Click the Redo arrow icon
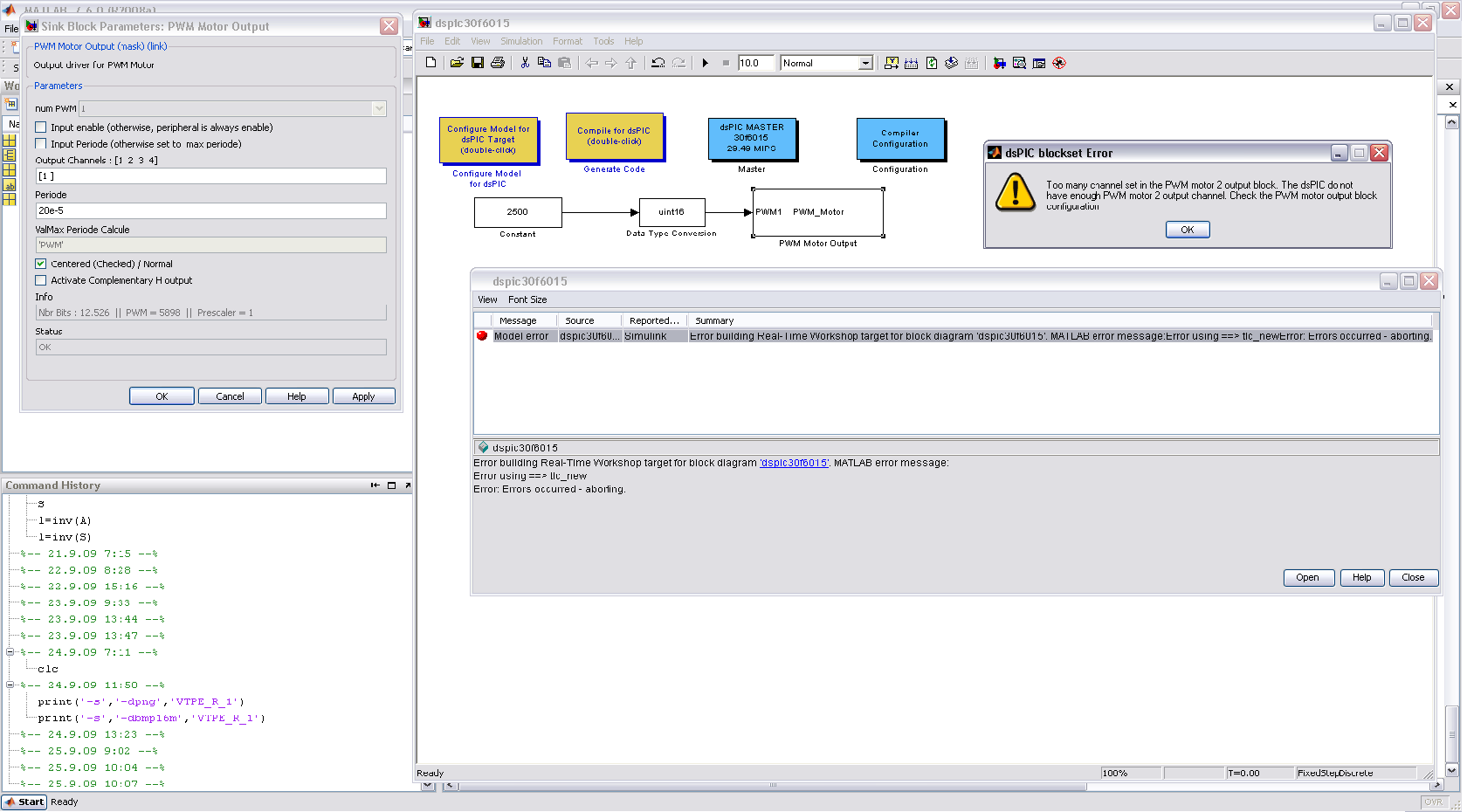1467x812 pixels. click(x=678, y=63)
